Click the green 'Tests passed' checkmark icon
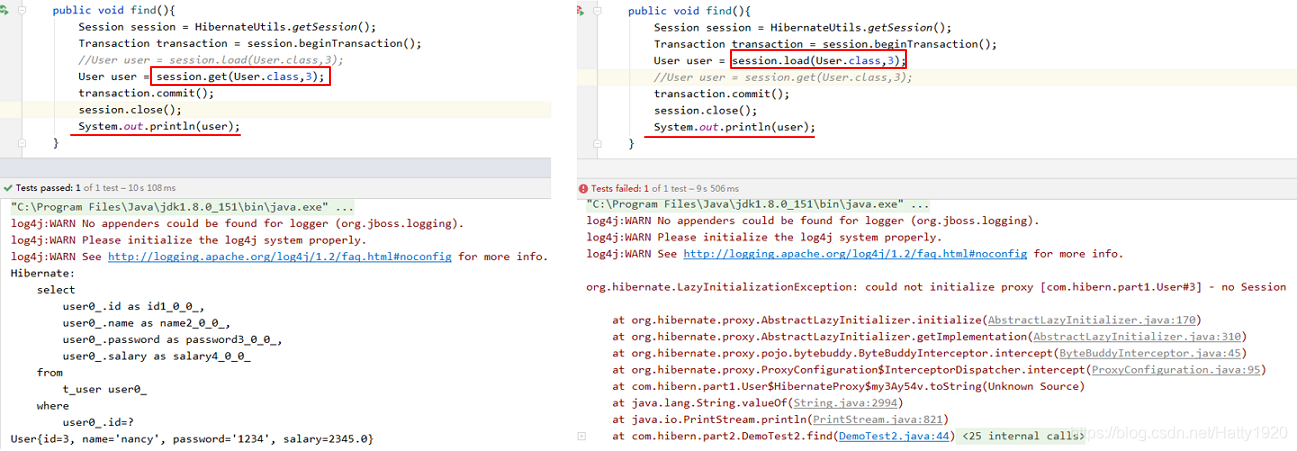The width and height of the screenshot is (1297, 451). (x=8, y=187)
